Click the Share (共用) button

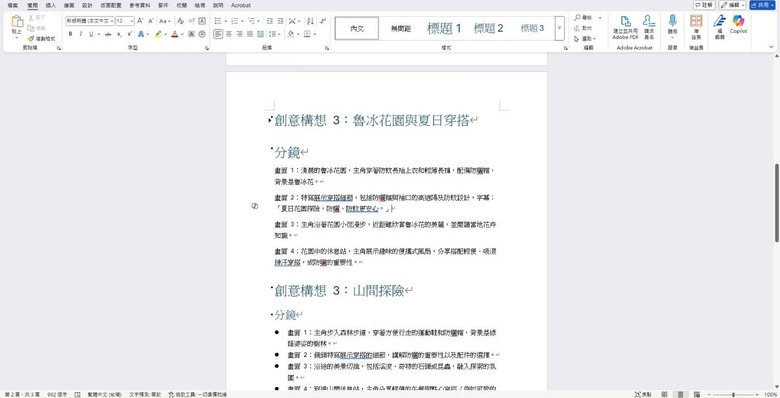[763, 5]
